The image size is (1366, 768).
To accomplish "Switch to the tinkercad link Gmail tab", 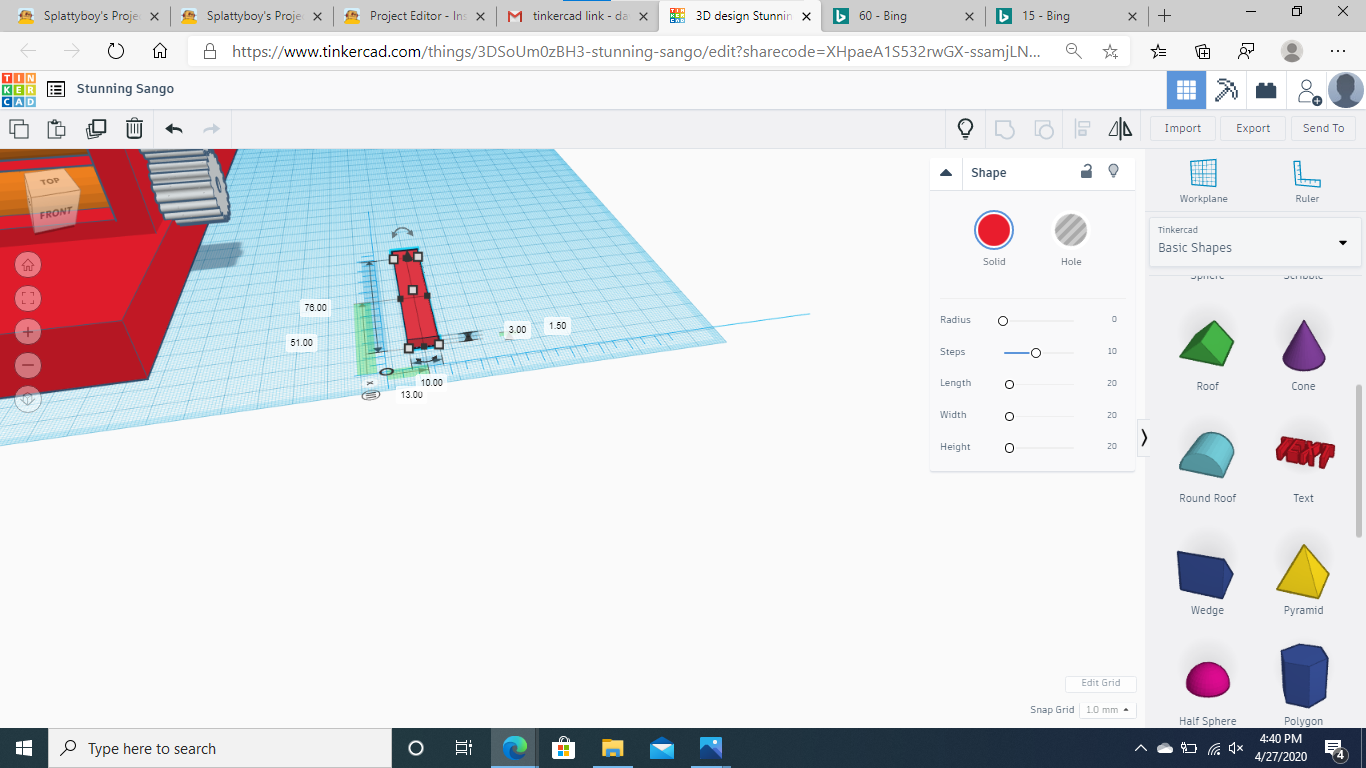I will point(577,16).
